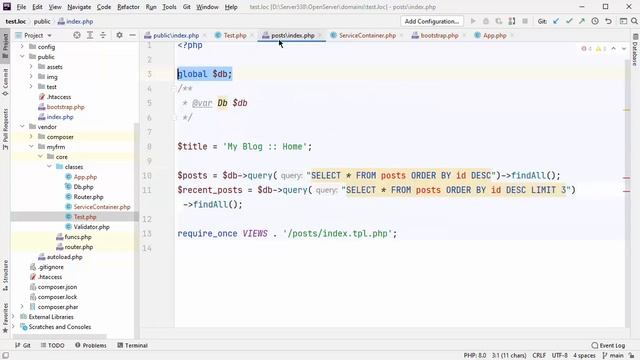
Task: Go to next highlighted error arrow
Action: click(x=624, y=49)
